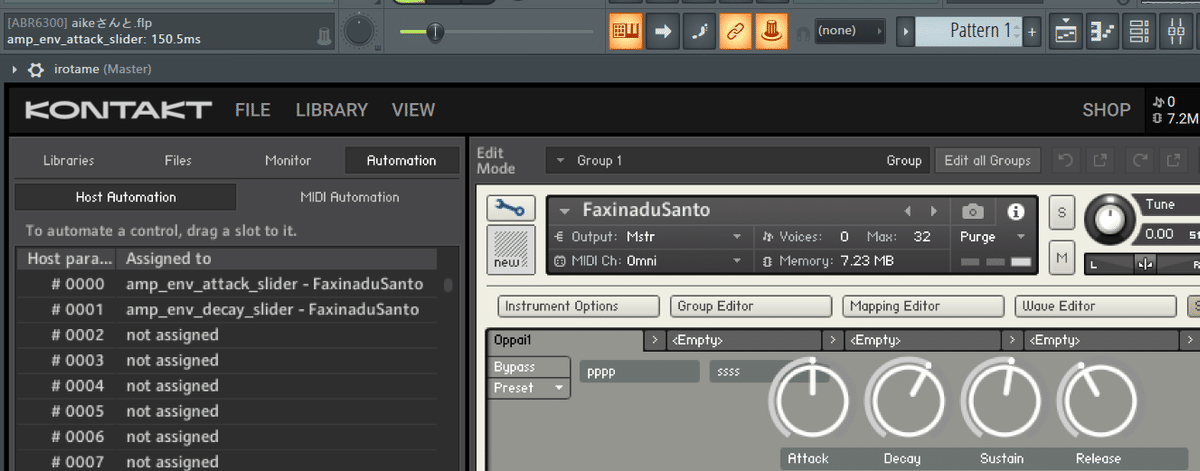Image resolution: width=1200 pixels, height=471 pixels.
Task: Add new pattern with plus button
Action: pyautogui.click(x=1032, y=31)
